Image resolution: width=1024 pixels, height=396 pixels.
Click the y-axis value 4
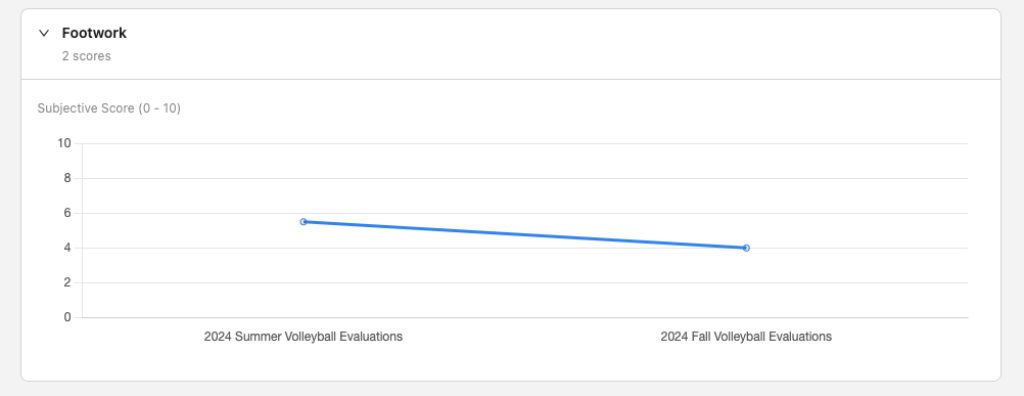click(x=68, y=248)
